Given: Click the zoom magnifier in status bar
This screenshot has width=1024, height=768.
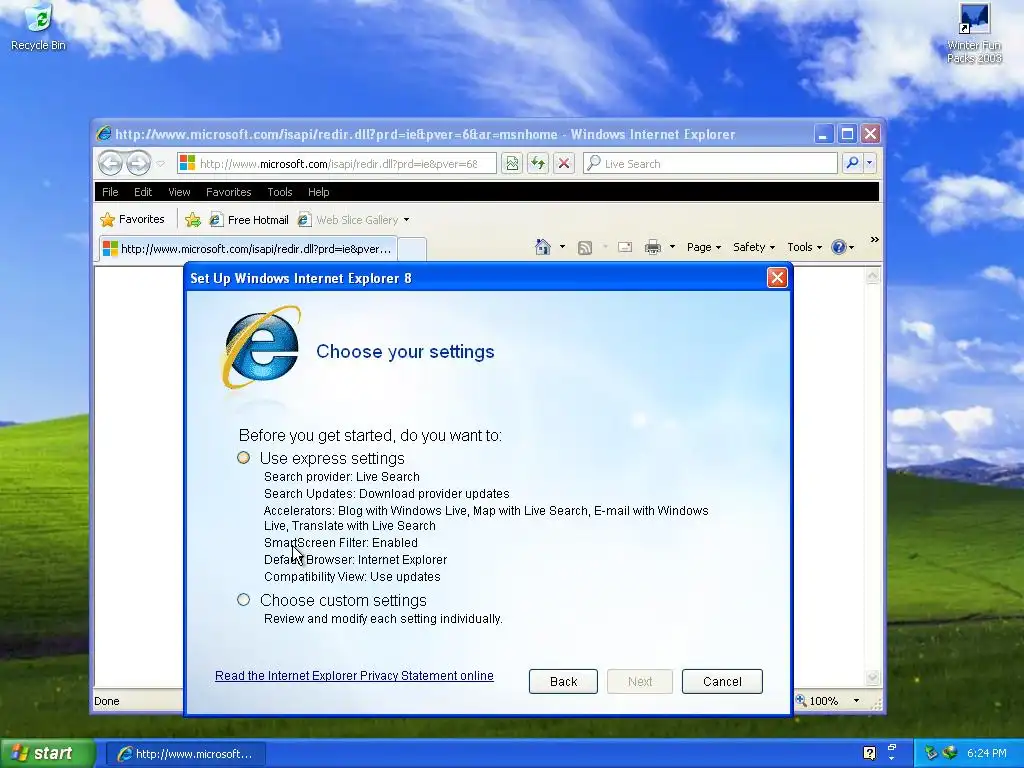Looking at the screenshot, I should click(801, 700).
